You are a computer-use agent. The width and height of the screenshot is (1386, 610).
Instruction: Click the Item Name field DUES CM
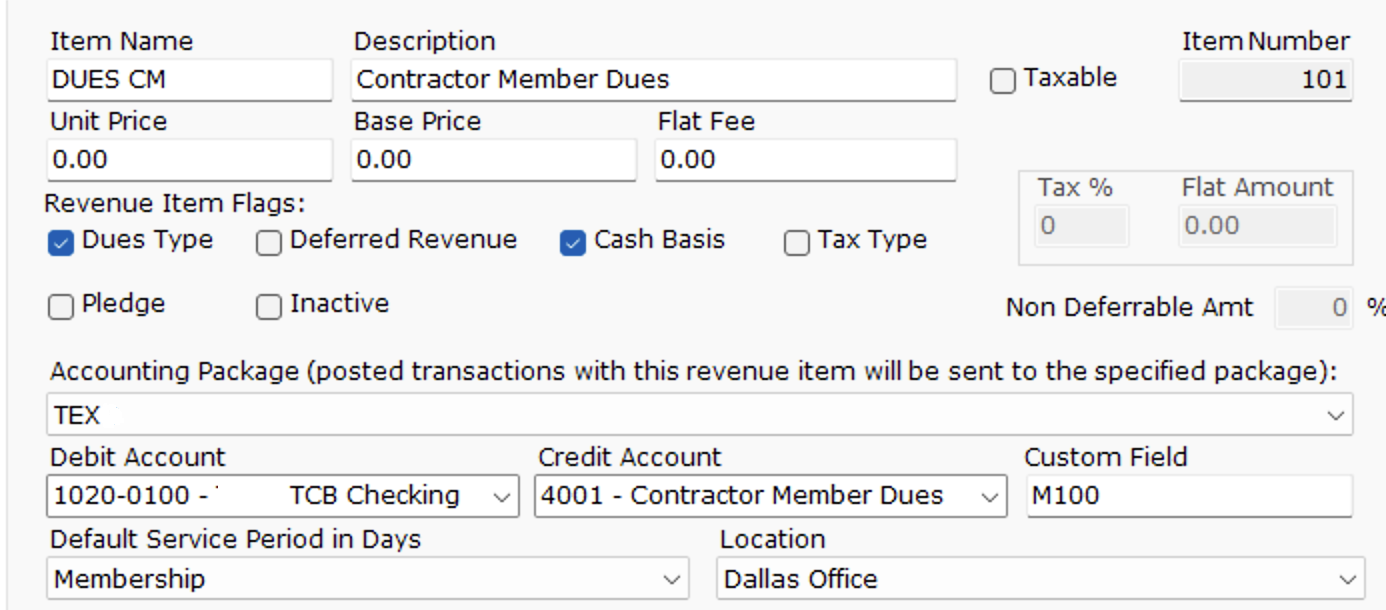[189, 79]
